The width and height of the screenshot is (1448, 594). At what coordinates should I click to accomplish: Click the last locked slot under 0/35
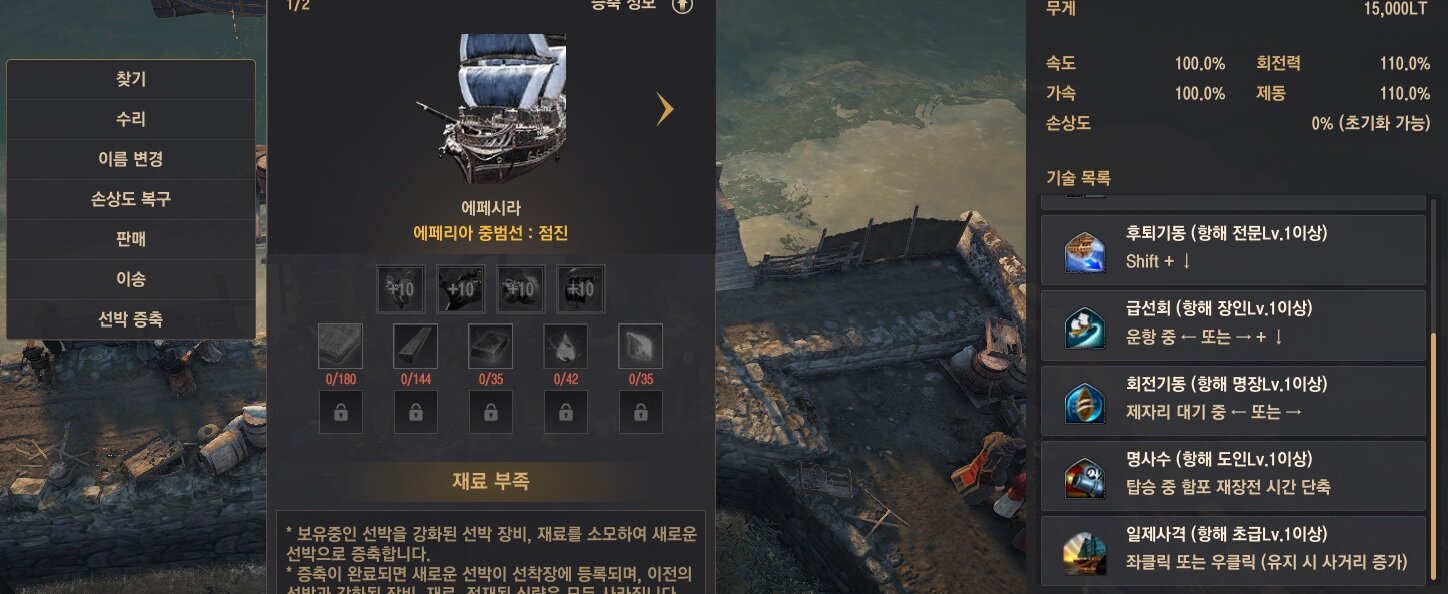pyautogui.click(x=640, y=412)
